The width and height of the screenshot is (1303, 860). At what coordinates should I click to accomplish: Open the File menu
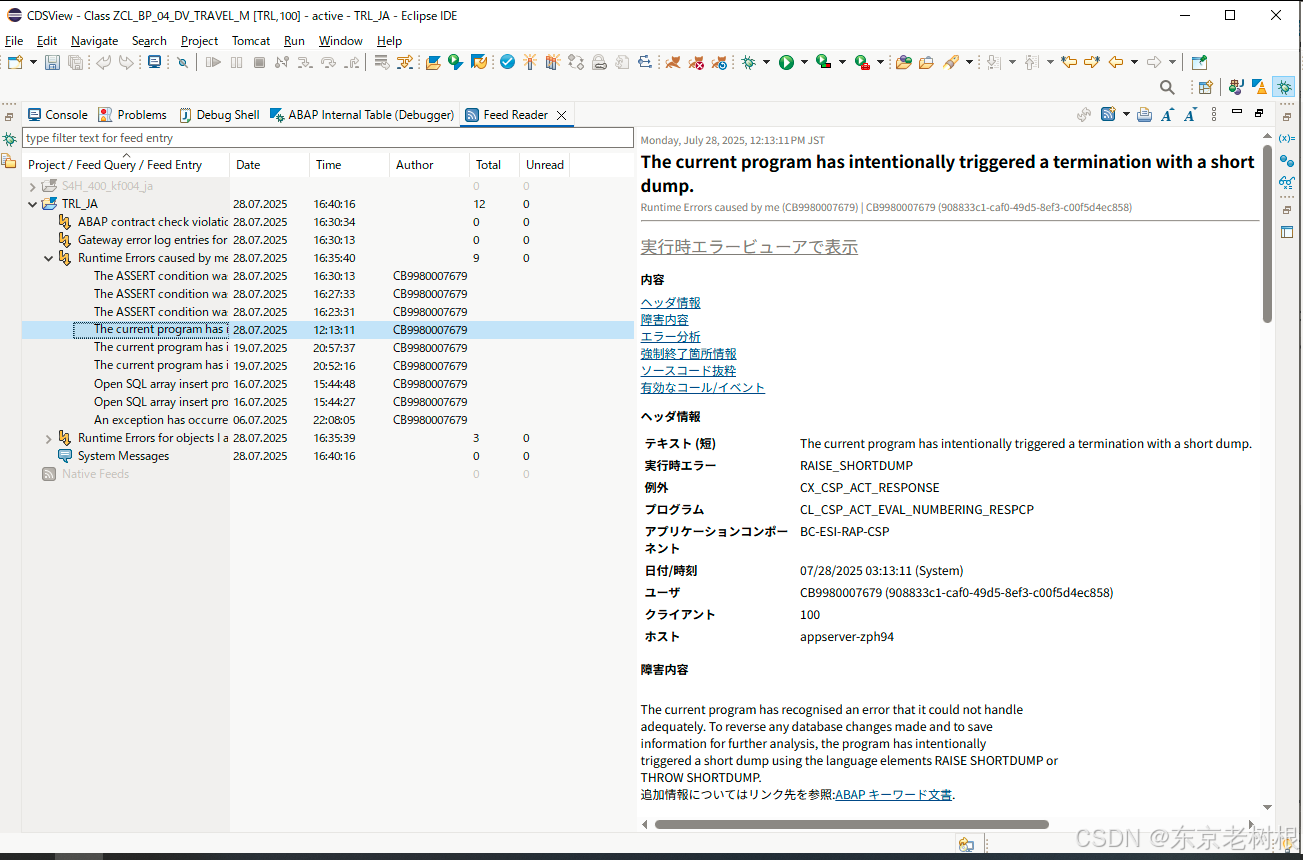pyautogui.click(x=14, y=41)
